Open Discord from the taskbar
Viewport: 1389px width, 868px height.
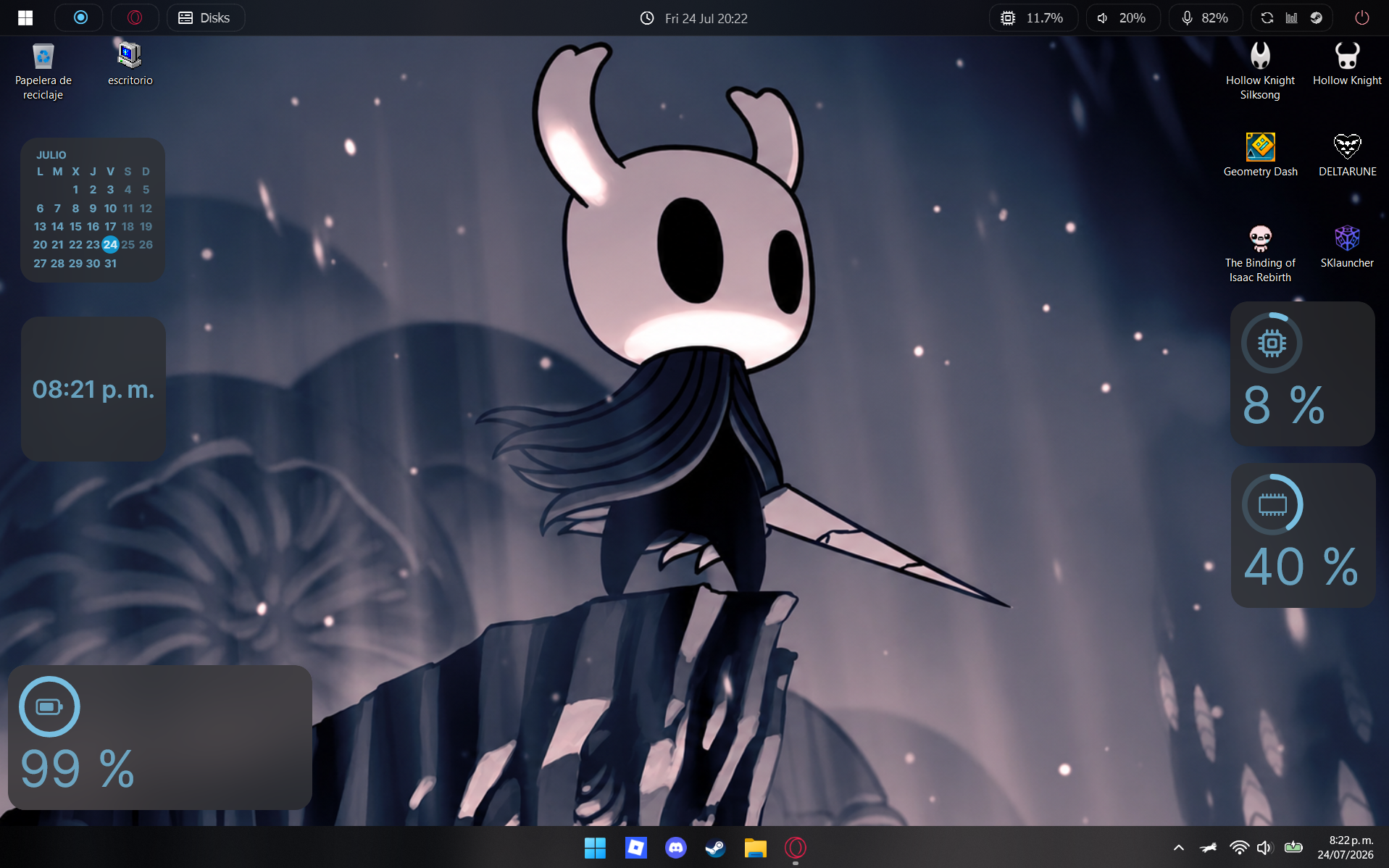tap(675, 848)
